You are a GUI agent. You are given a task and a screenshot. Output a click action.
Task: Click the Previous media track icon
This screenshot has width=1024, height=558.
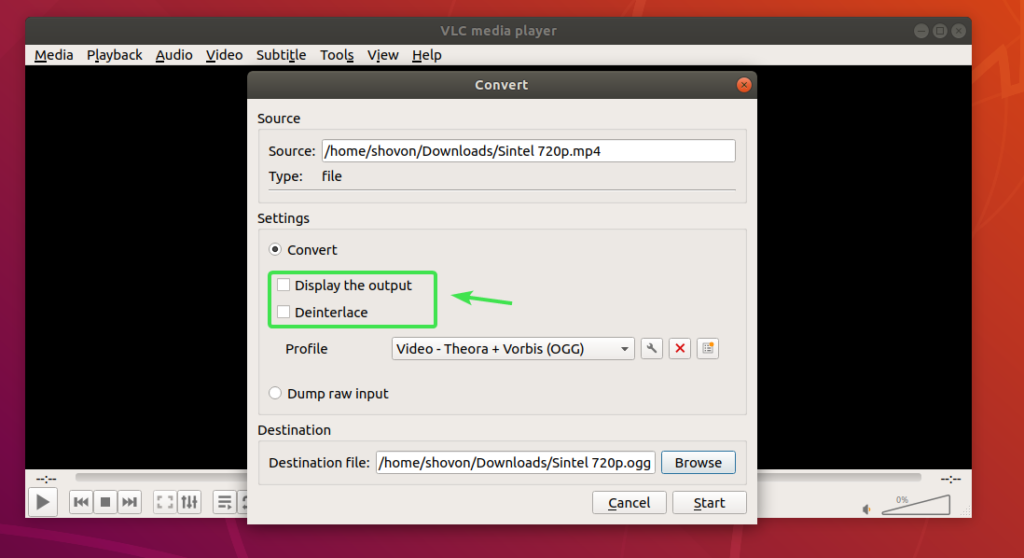coord(81,502)
